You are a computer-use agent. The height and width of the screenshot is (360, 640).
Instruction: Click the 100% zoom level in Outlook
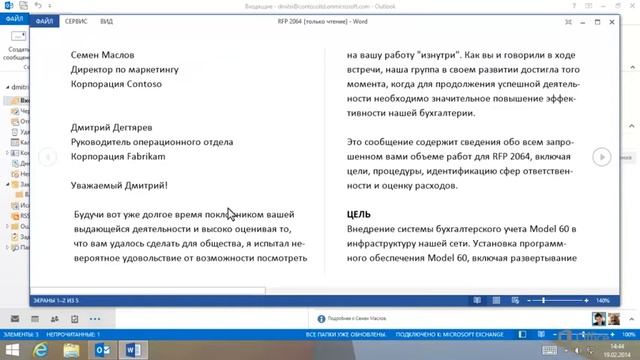[x=629, y=334]
